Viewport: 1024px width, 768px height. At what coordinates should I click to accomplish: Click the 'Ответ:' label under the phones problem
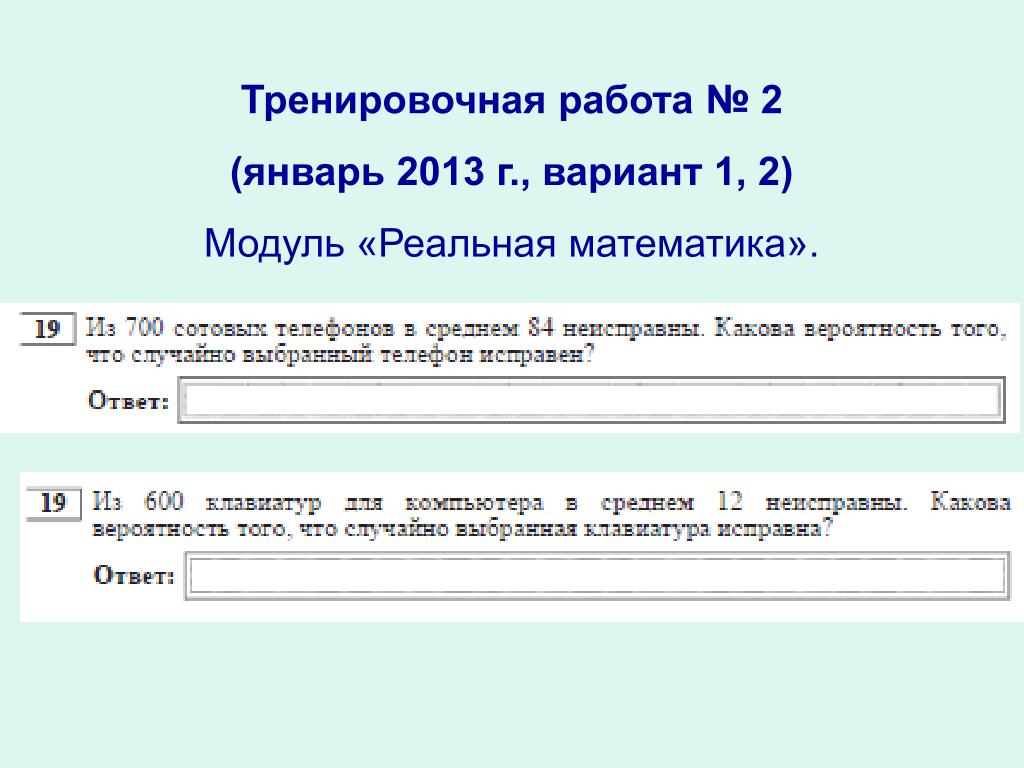[x=129, y=400]
